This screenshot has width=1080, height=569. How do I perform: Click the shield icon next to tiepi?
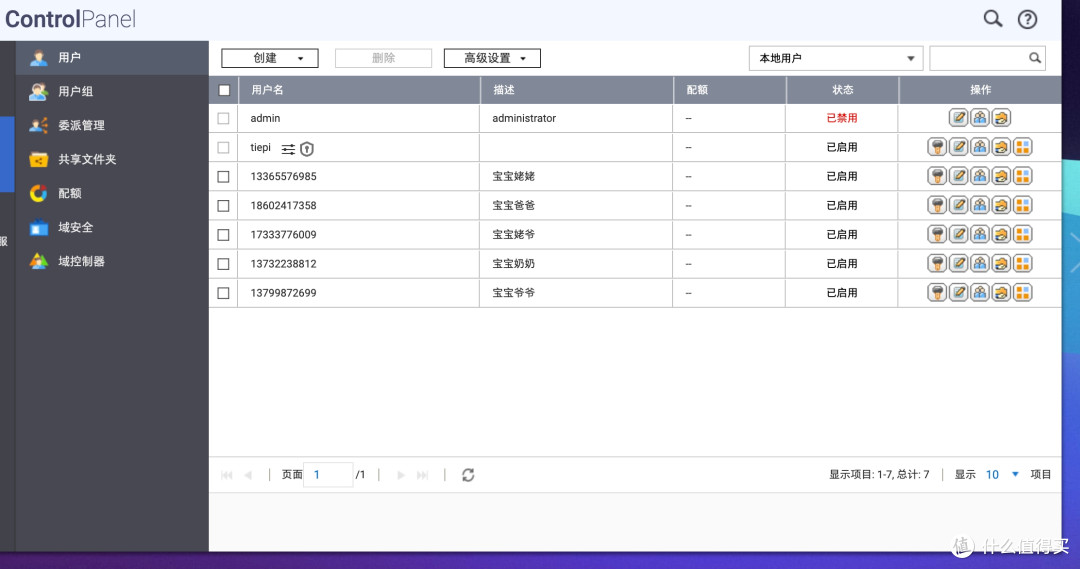coord(307,149)
